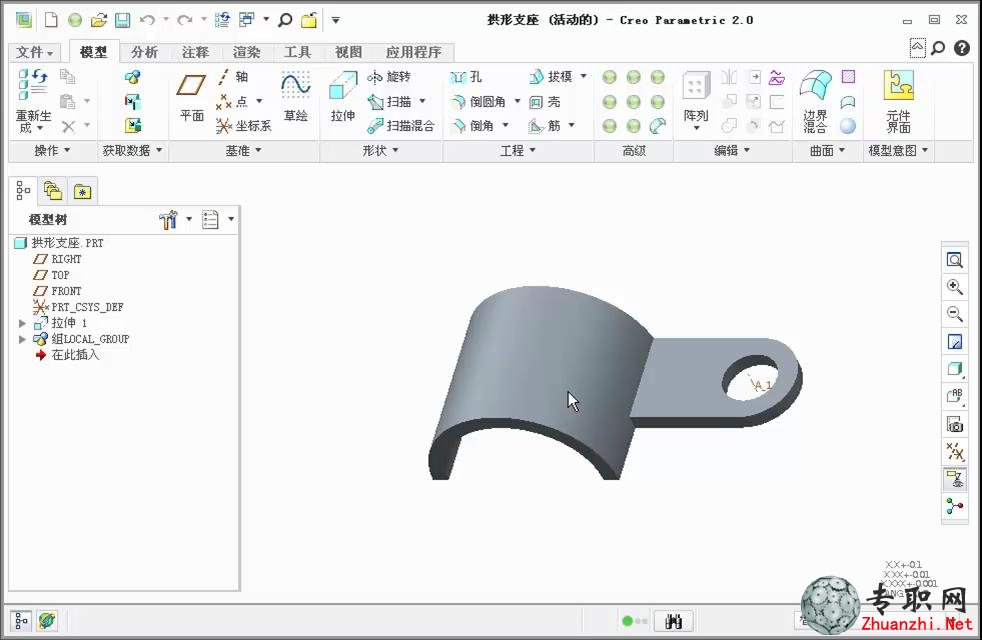Open Component Interface (元件界面)
Viewport: 982px width, 640px height.
tap(898, 100)
